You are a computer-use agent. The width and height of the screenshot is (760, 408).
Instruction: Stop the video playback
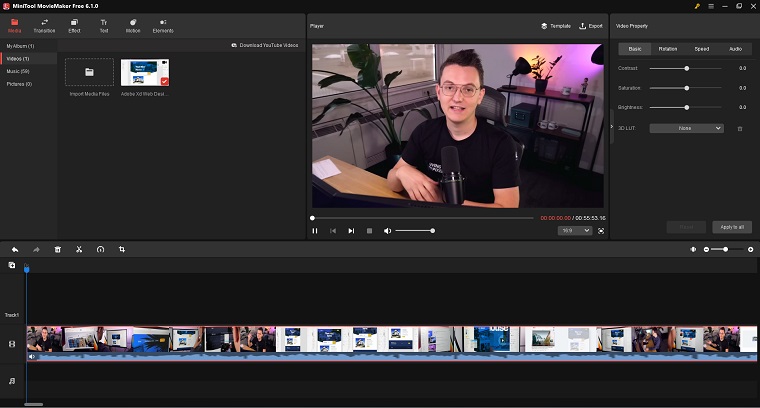pyautogui.click(x=369, y=231)
